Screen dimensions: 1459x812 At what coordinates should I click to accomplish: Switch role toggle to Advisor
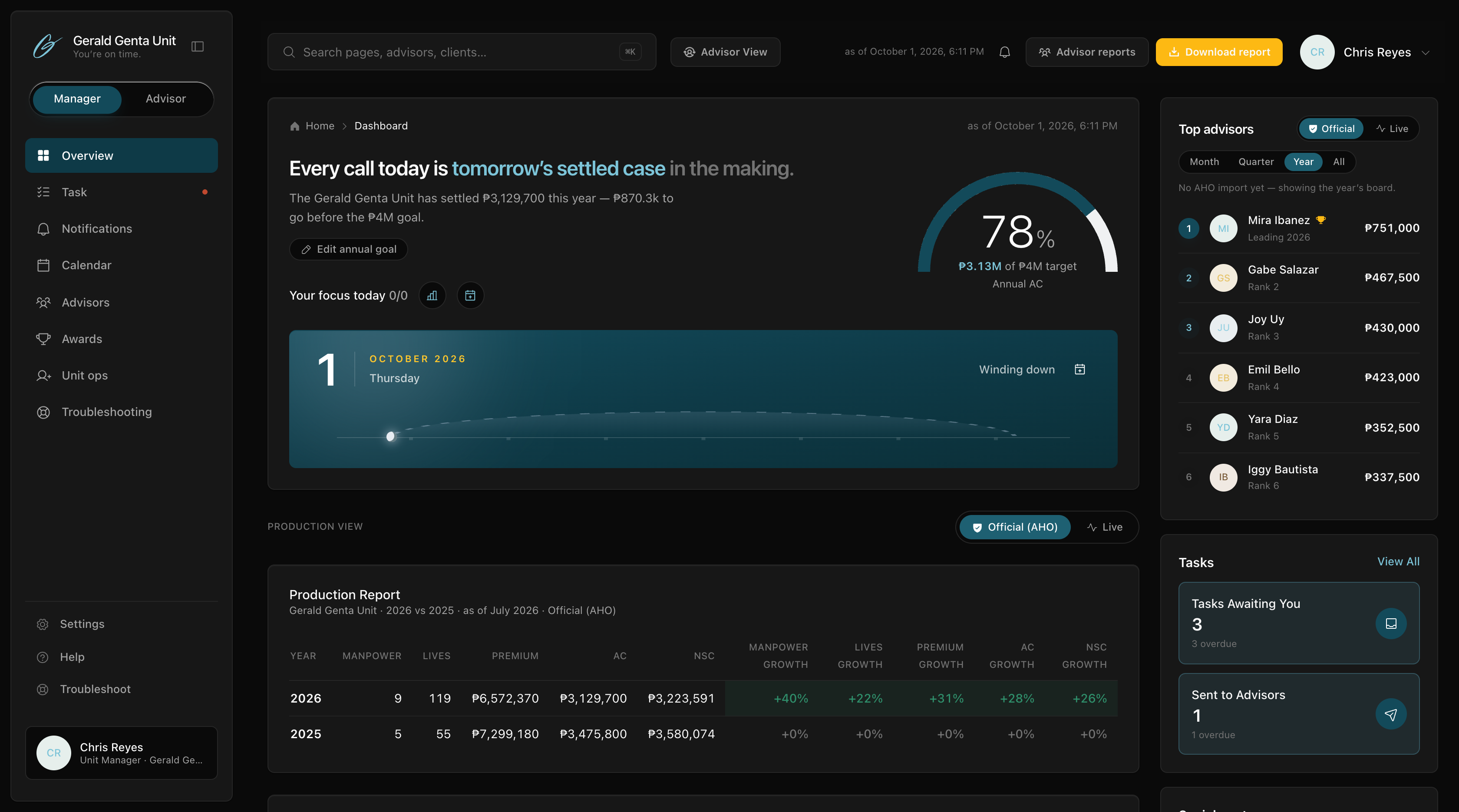click(165, 99)
